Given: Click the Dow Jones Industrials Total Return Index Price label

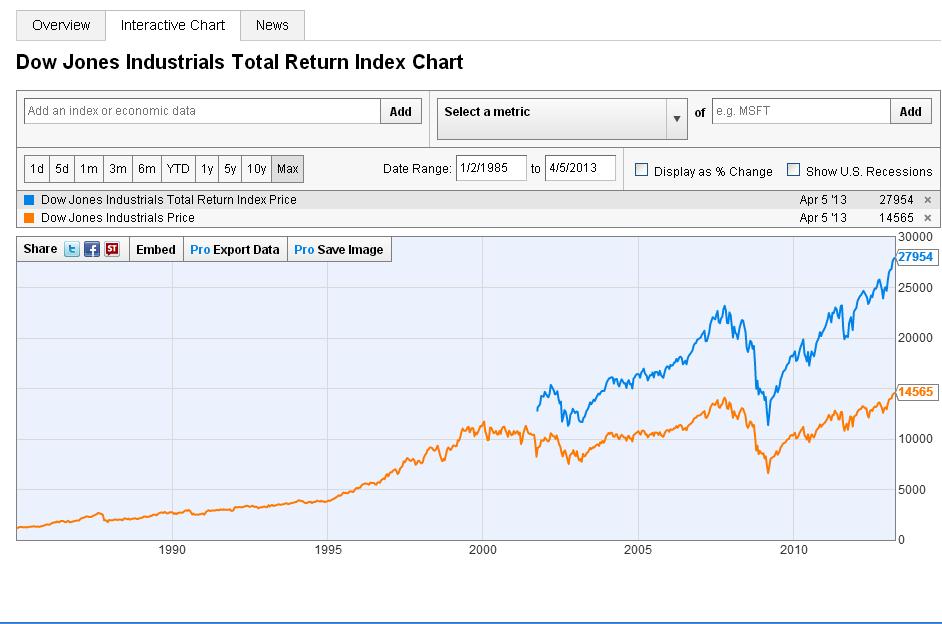Looking at the screenshot, I should coord(169,199).
